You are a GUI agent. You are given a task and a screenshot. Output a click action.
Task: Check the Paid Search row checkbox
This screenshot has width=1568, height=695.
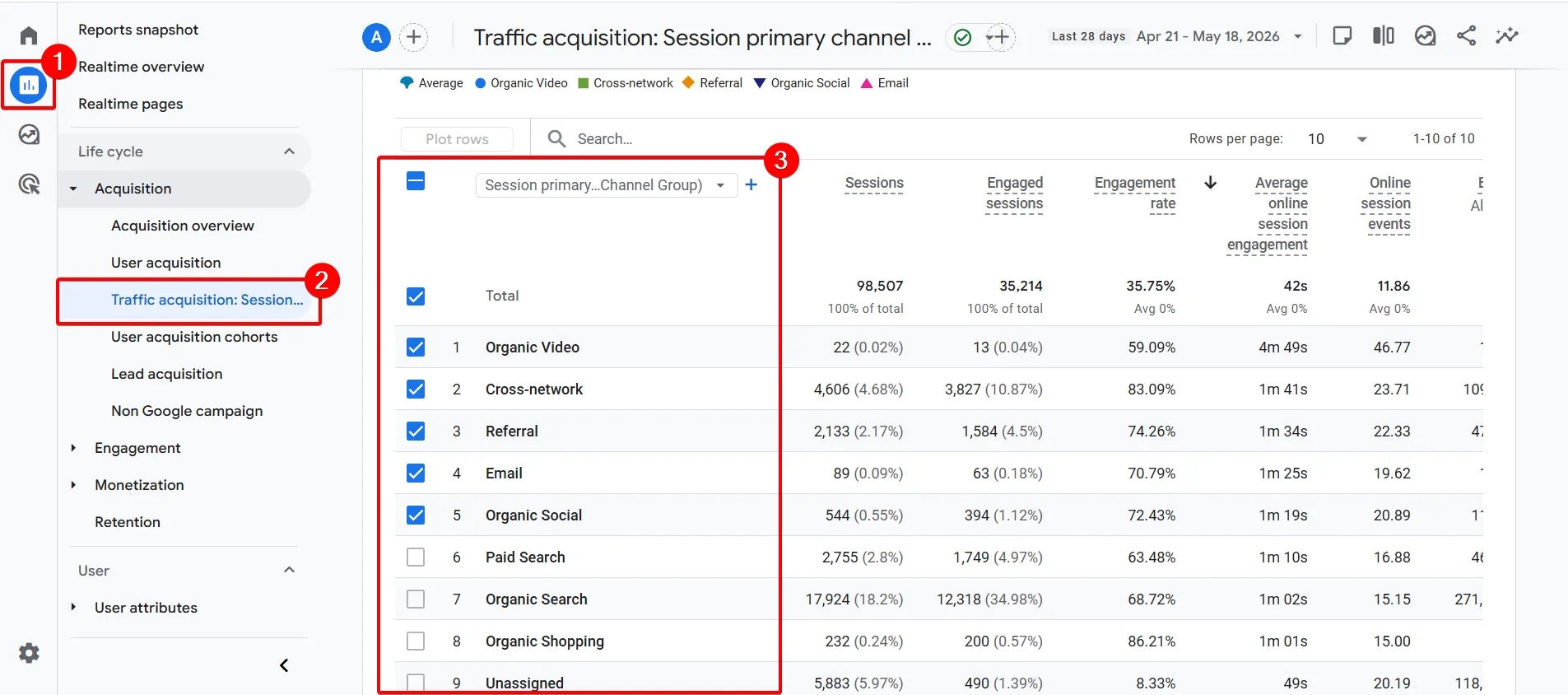[x=416, y=557]
